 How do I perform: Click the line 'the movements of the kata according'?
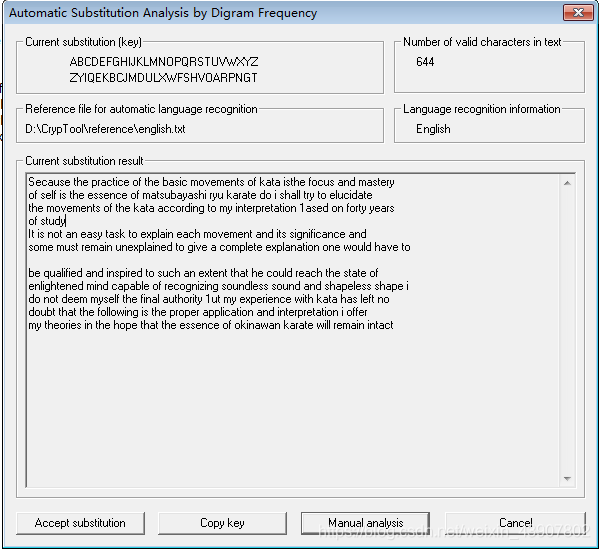[x=211, y=208]
